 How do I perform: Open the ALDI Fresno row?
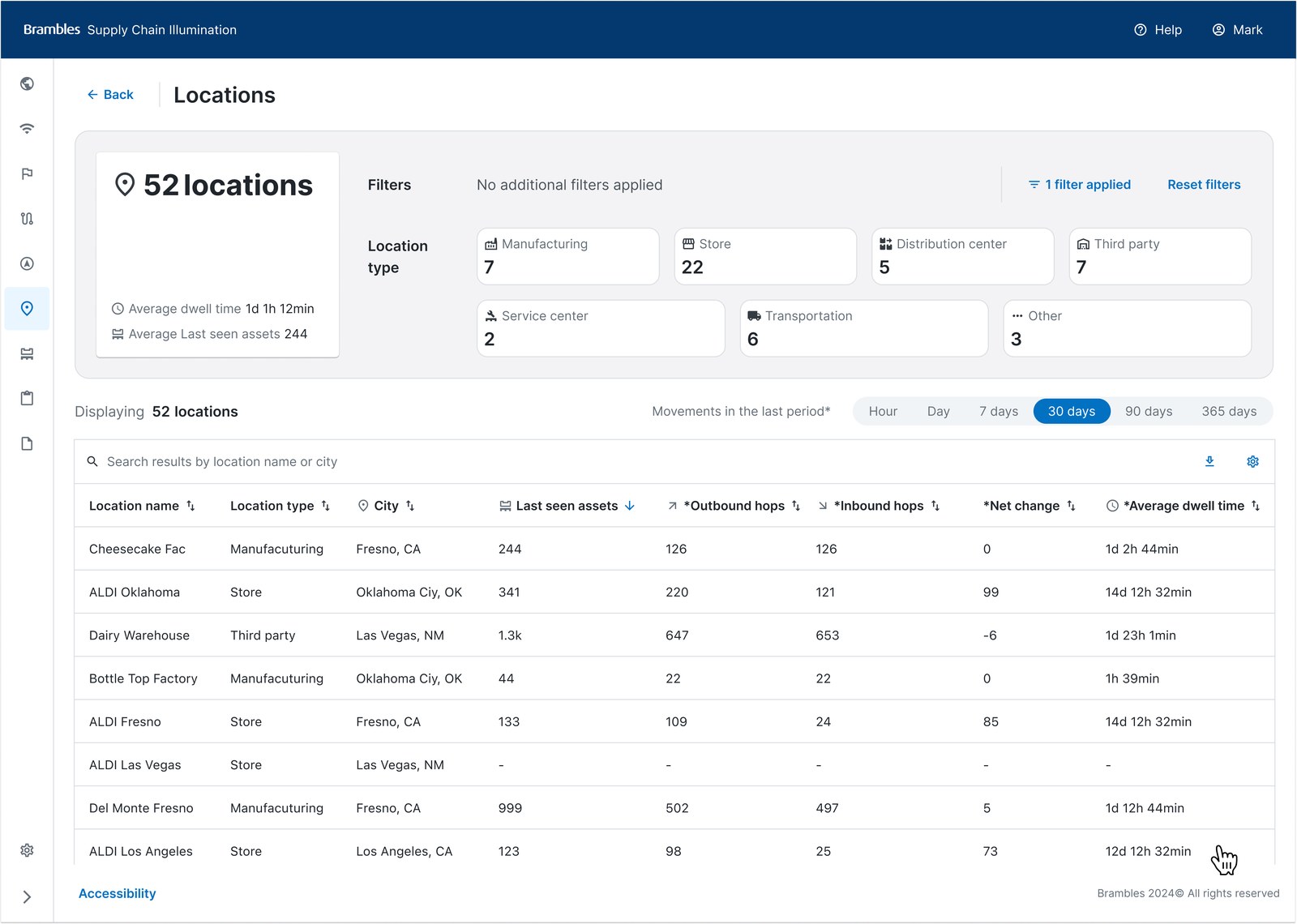[x=674, y=721]
